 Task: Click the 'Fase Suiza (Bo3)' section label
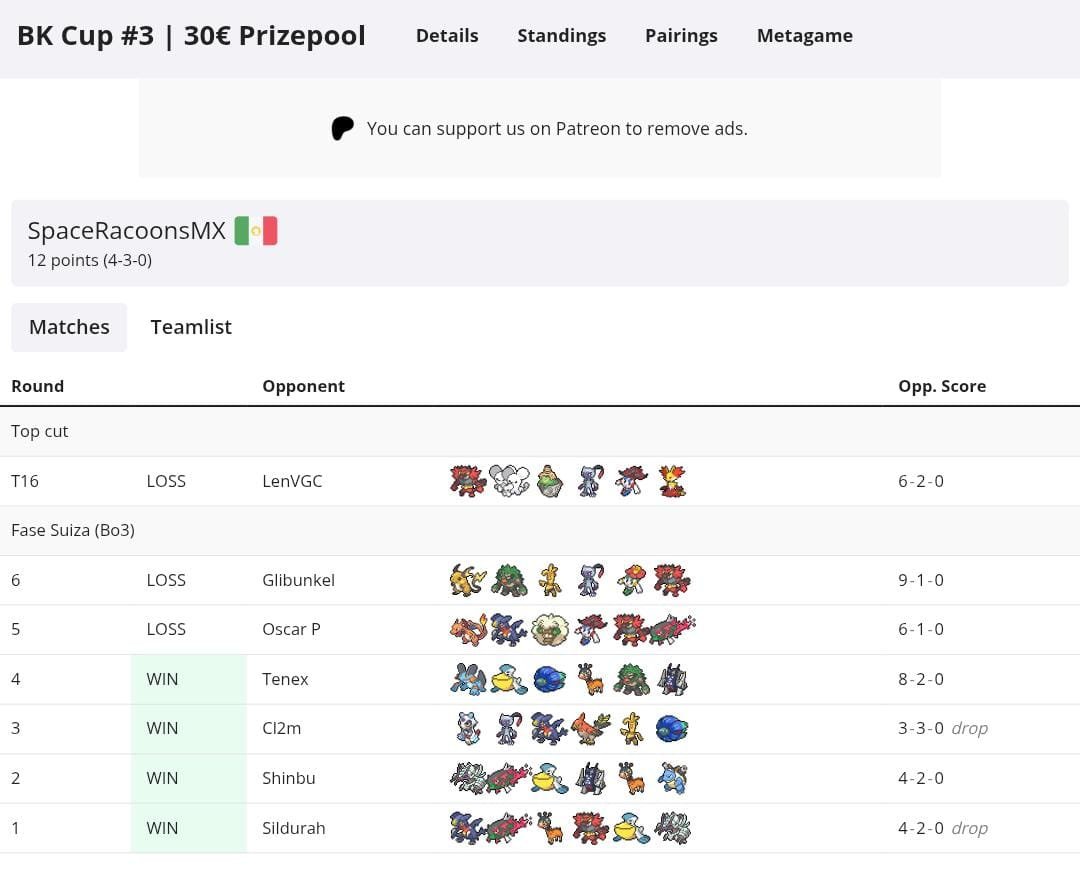click(x=73, y=530)
